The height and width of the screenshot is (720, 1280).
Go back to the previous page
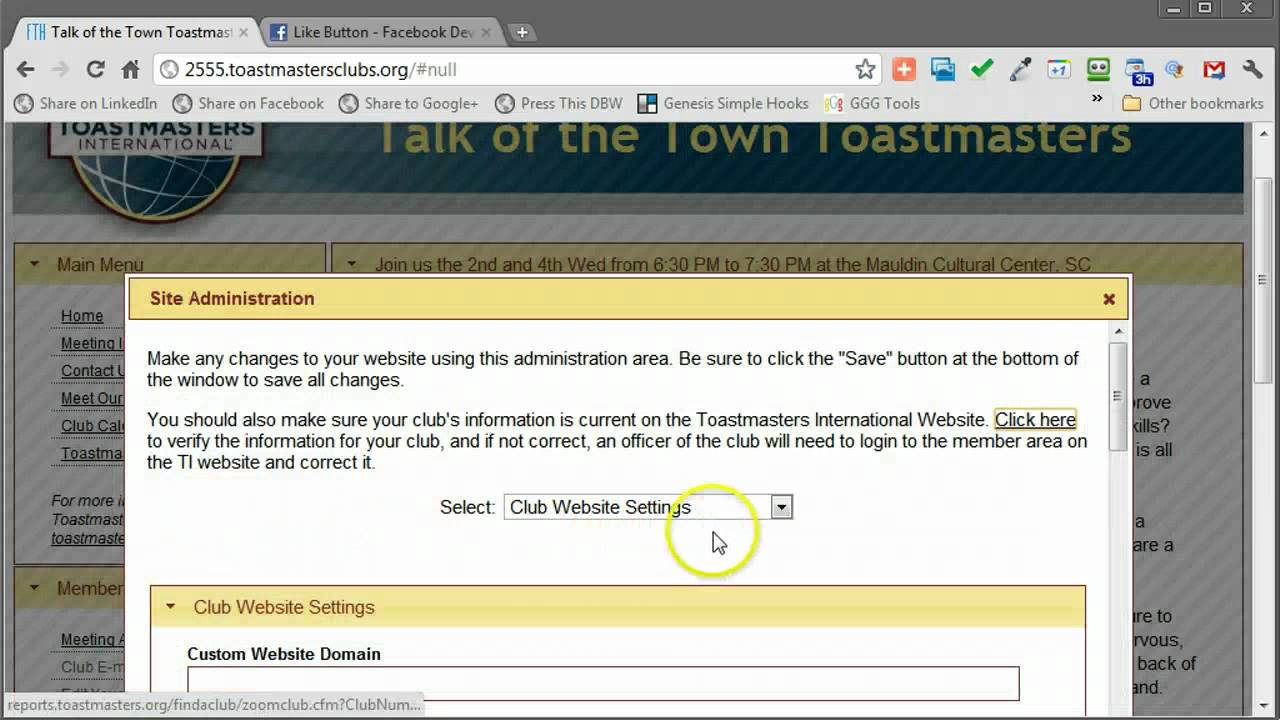[26, 69]
